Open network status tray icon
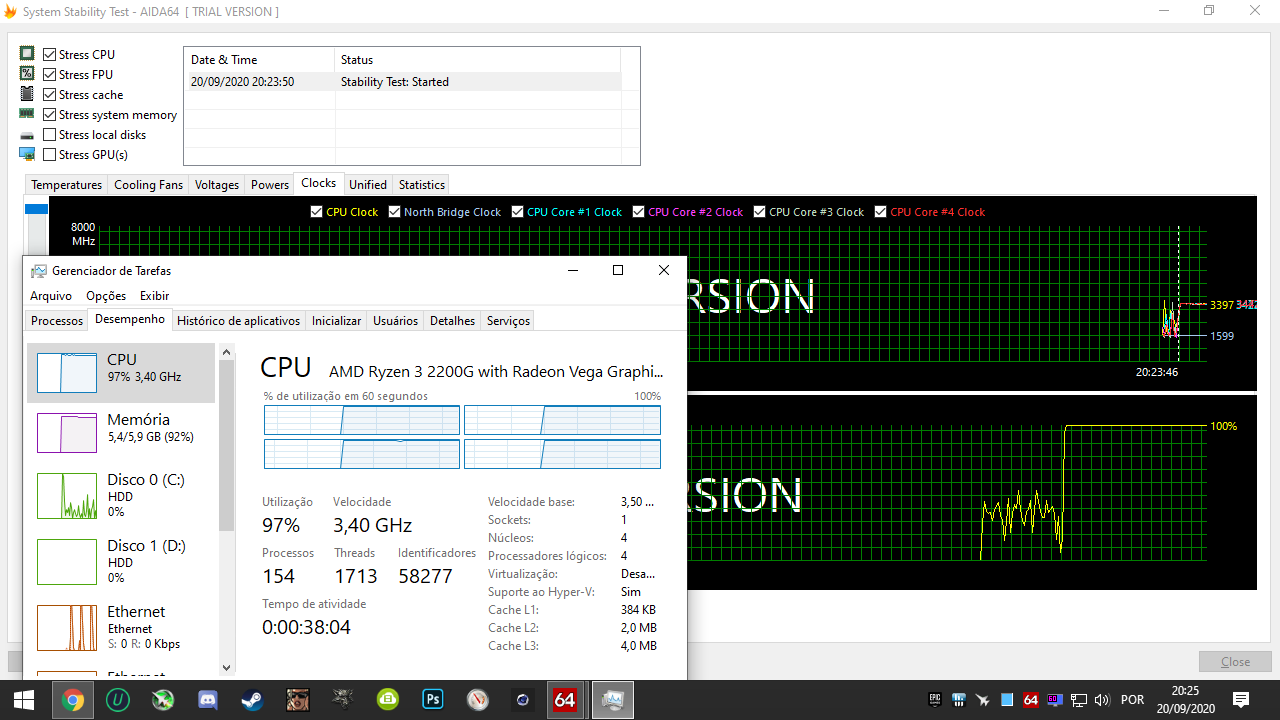The height and width of the screenshot is (720, 1280). click(1079, 700)
